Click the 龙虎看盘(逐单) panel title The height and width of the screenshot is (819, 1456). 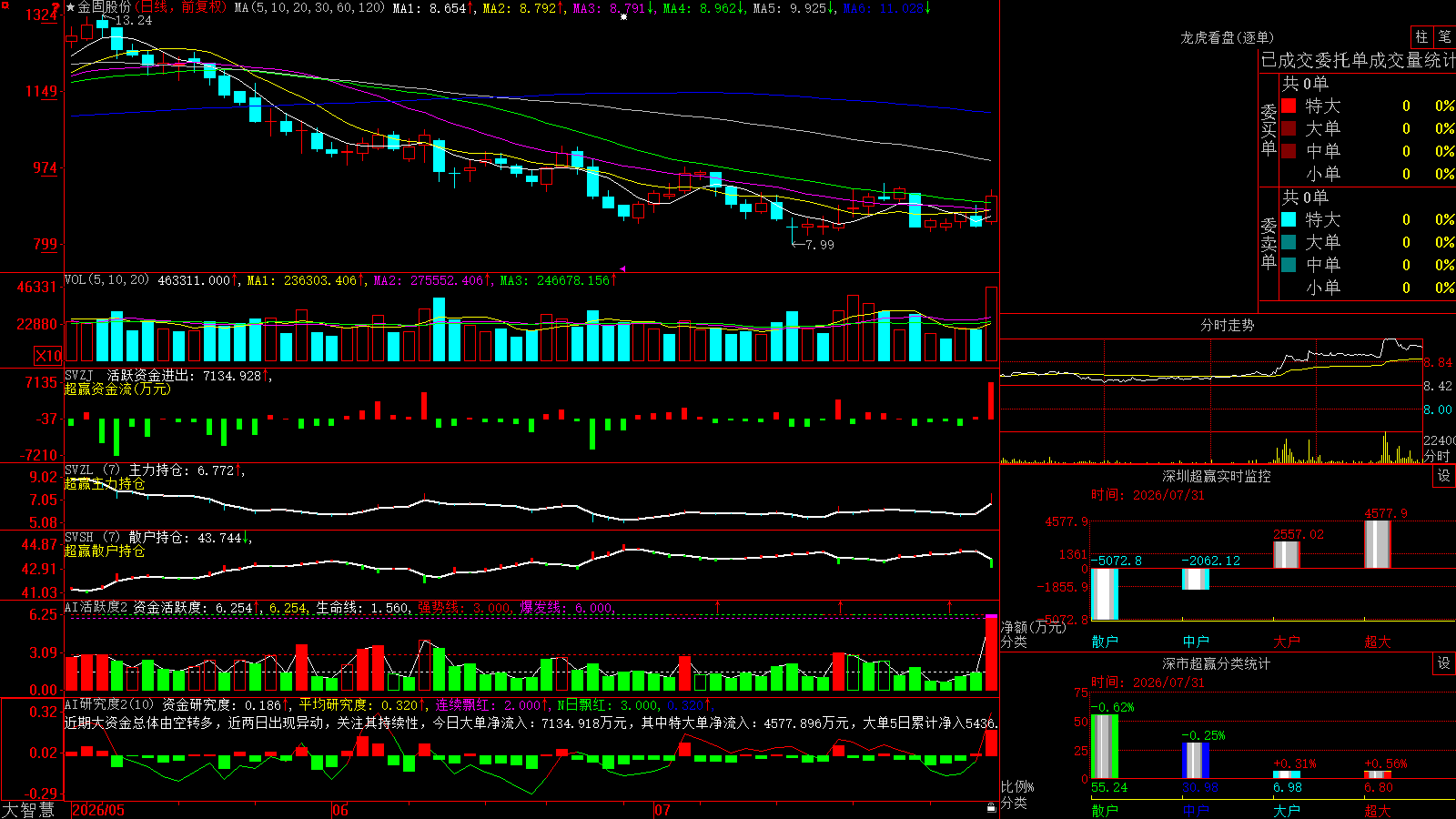point(1228,37)
